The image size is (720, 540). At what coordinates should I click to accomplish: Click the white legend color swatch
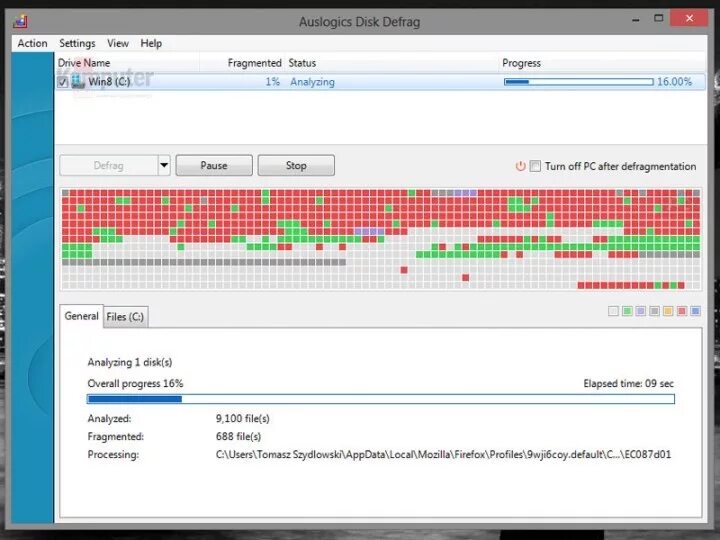point(613,311)
